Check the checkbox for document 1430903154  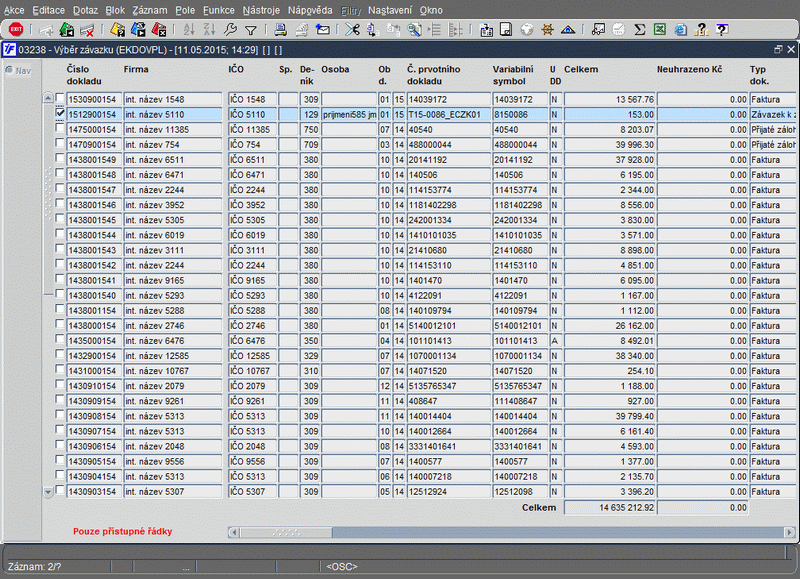(x=60, y=490)
